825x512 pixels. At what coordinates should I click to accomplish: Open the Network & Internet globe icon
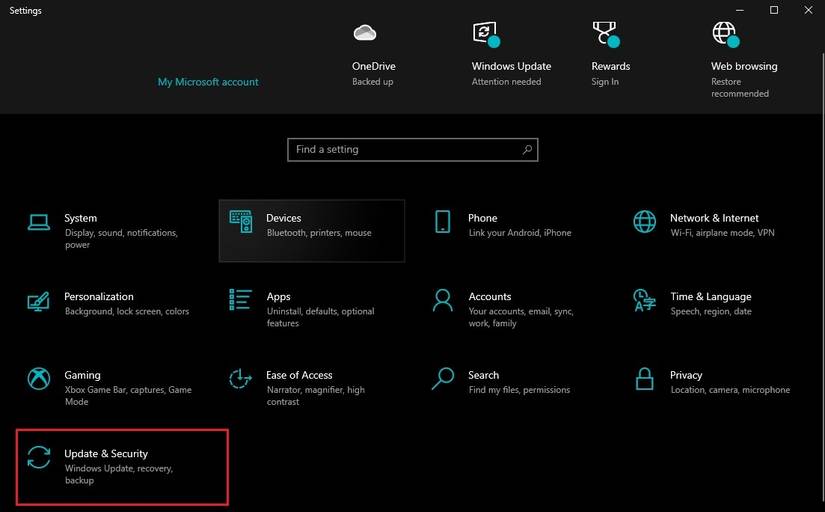(x=645, y=222)
